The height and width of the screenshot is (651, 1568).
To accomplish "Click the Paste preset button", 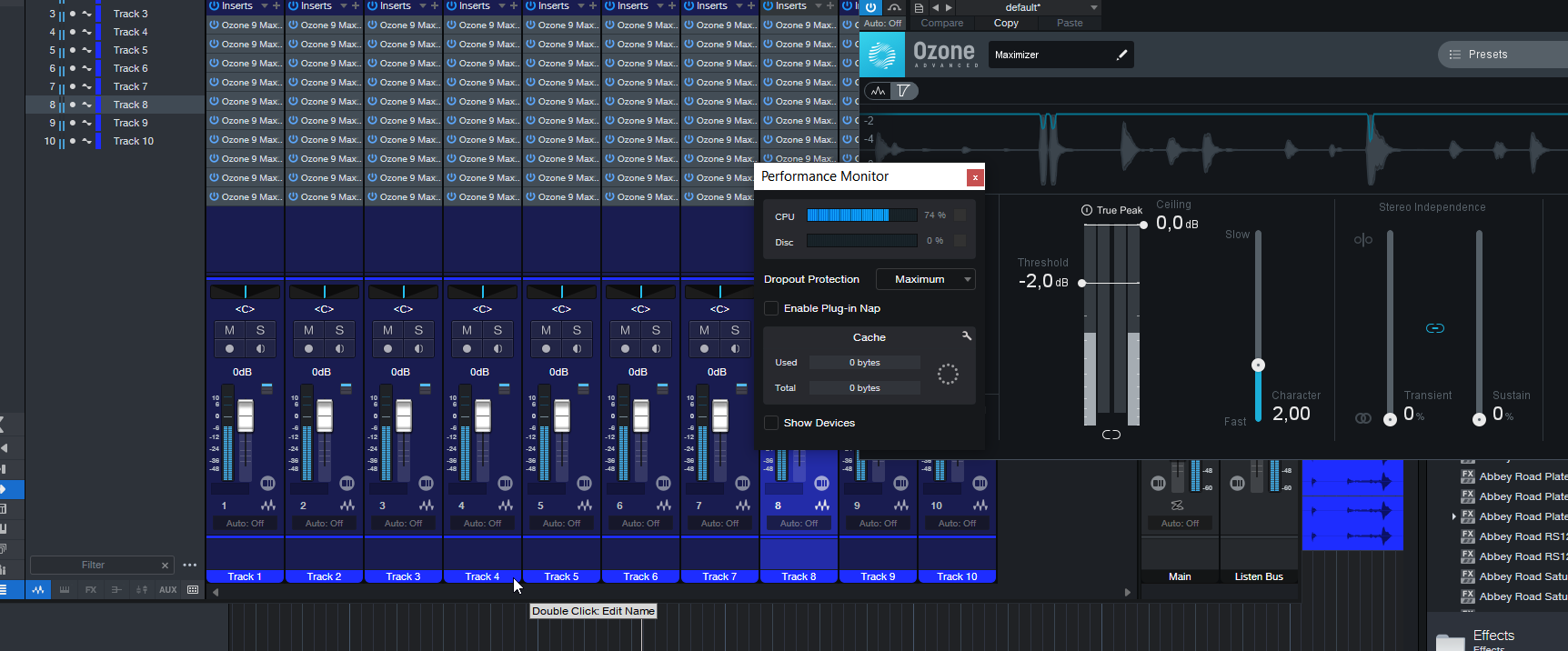I will pos(1070,24).
